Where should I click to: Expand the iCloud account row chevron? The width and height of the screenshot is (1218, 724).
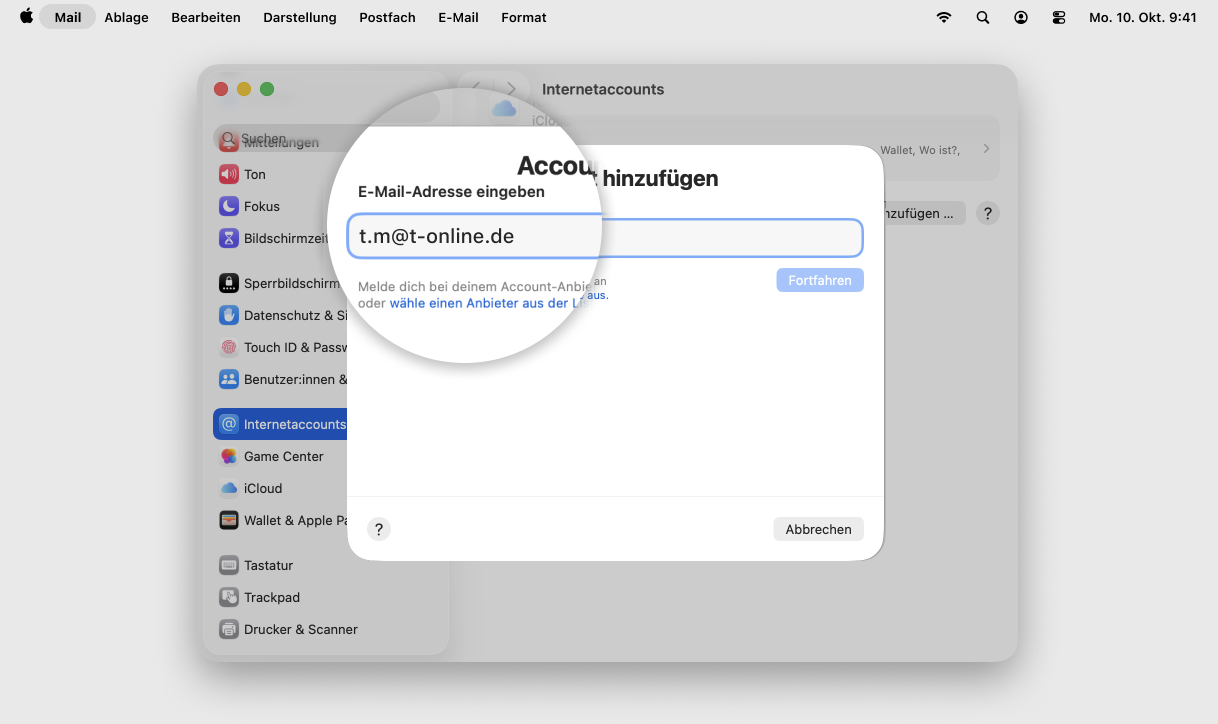[986, 149]
